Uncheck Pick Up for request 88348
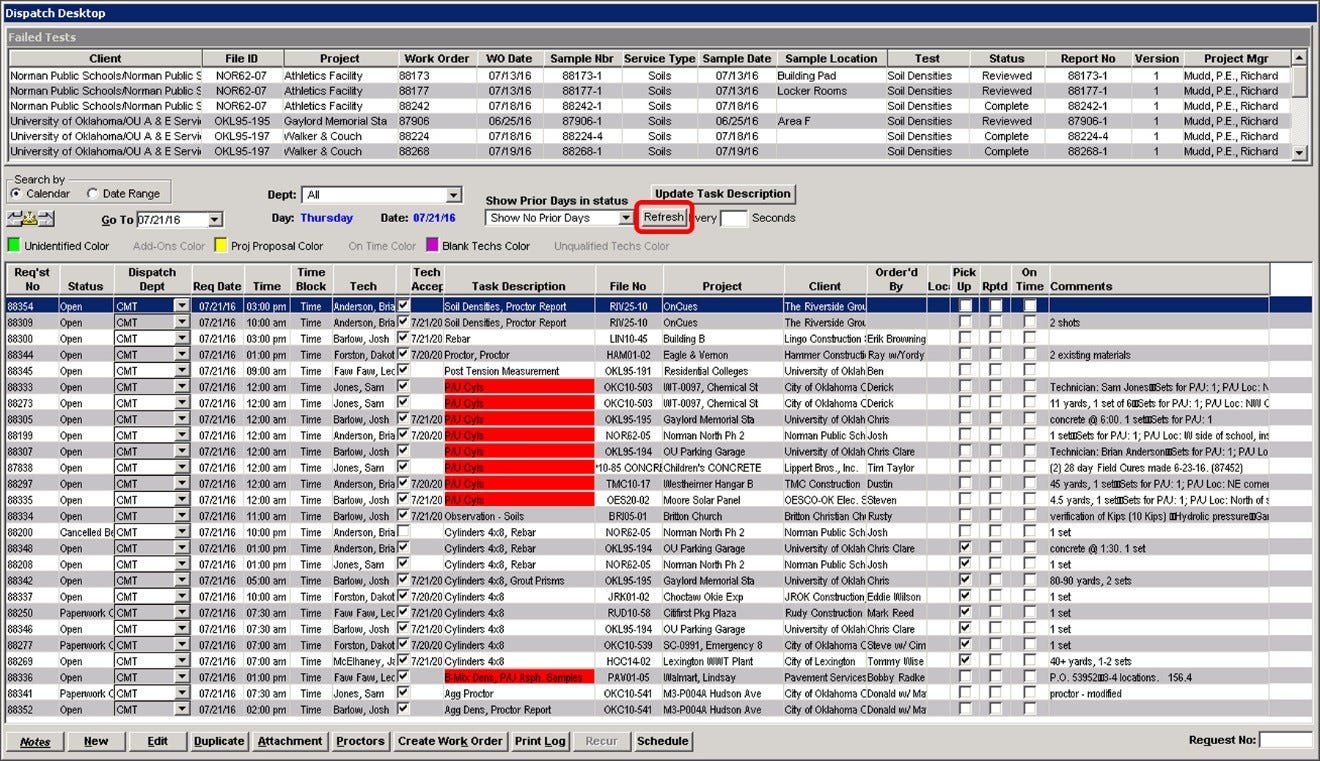Screen dimensions: 1320x761 point(964,548)
